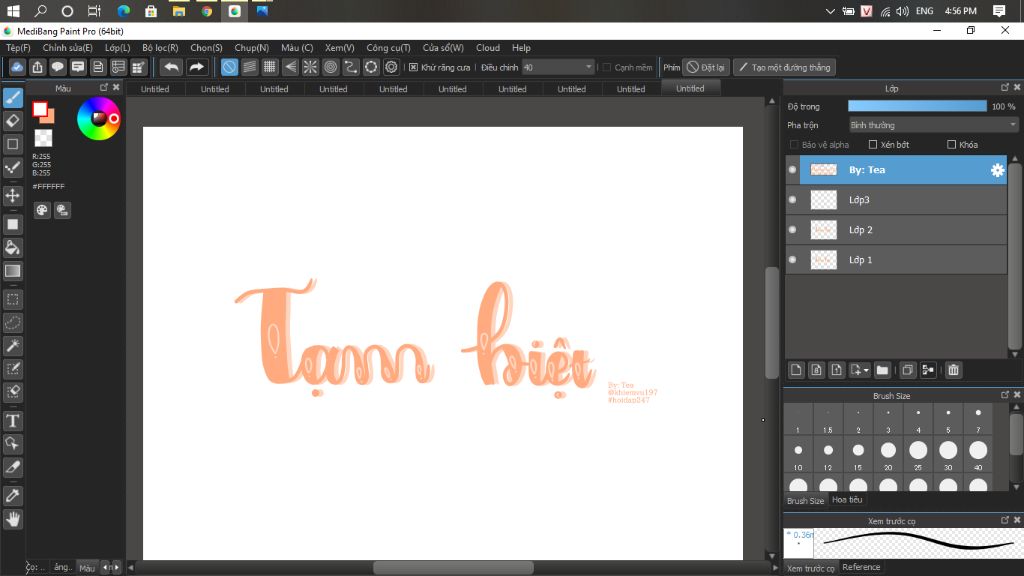Image resolution: width=1024 pixels, height=576 pixels.
Task: Enable the parallel lines snap guide
Action: click(249, 67)
